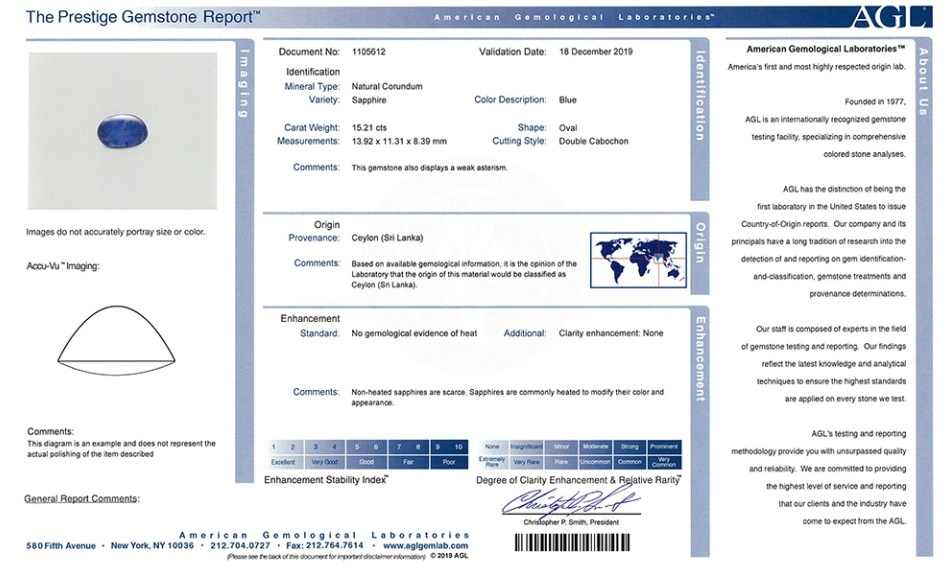Click the blue sapphire gemstone photo
The width and height of the screenshot is (952, 574).
[122, 131]
